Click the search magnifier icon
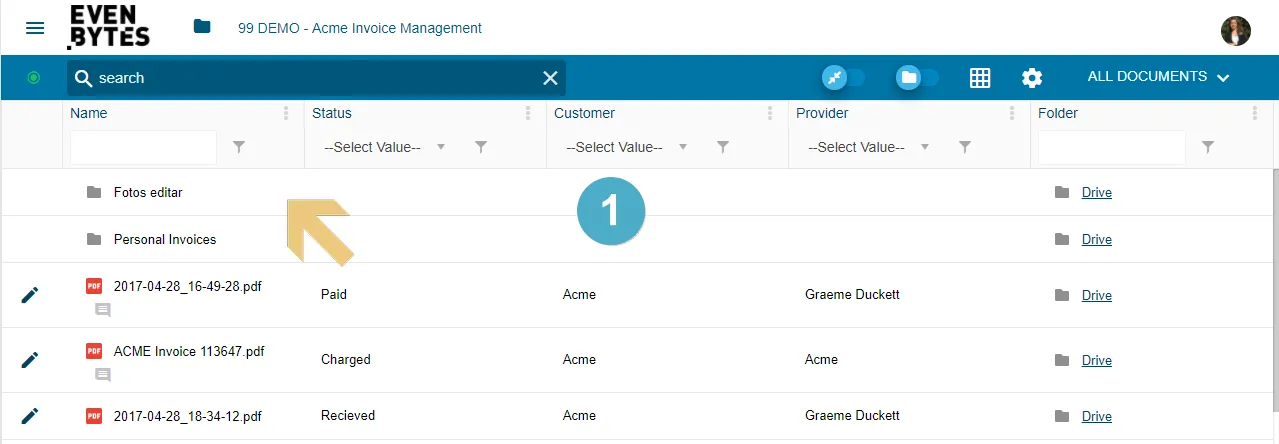Image resolution: width=1279 pixels, height=444 pixels. tap(84, 78)
